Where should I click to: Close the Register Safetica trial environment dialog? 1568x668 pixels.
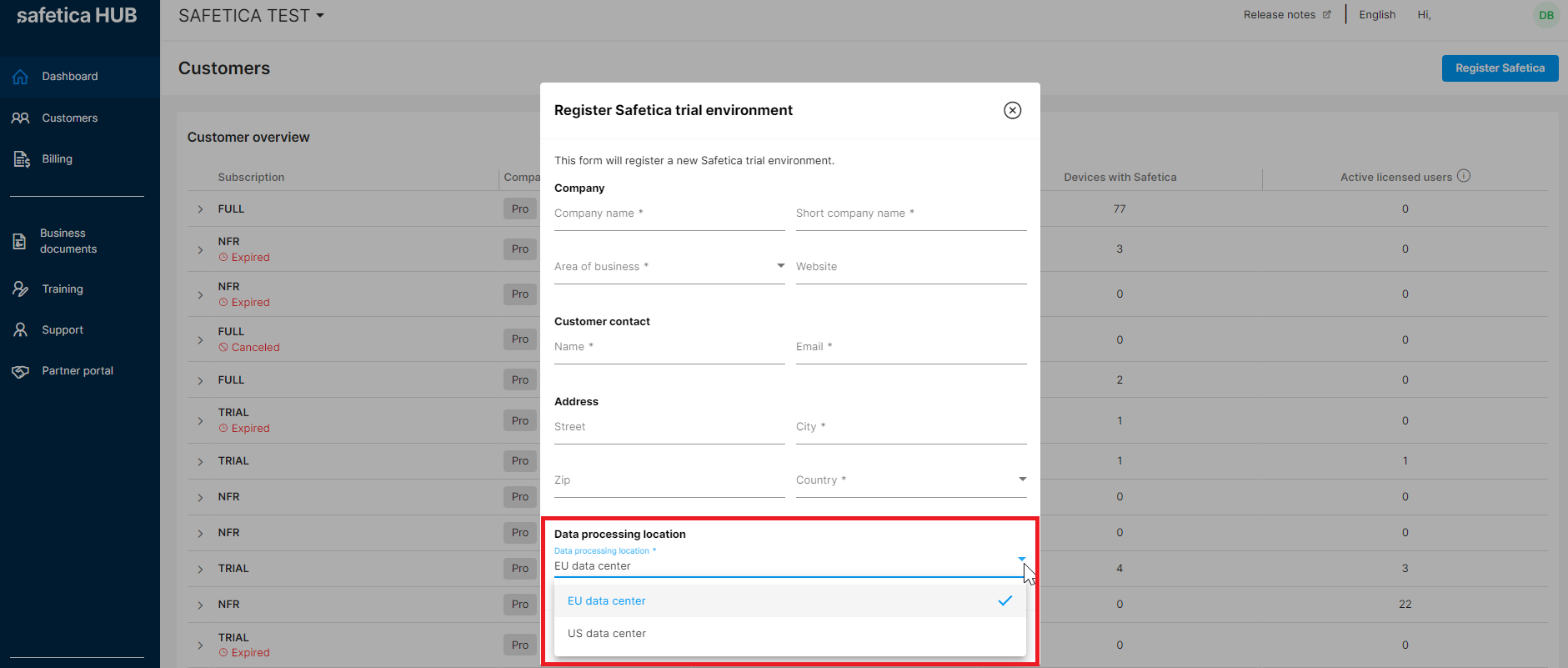pyautogui.click(x=1012, y=110)
